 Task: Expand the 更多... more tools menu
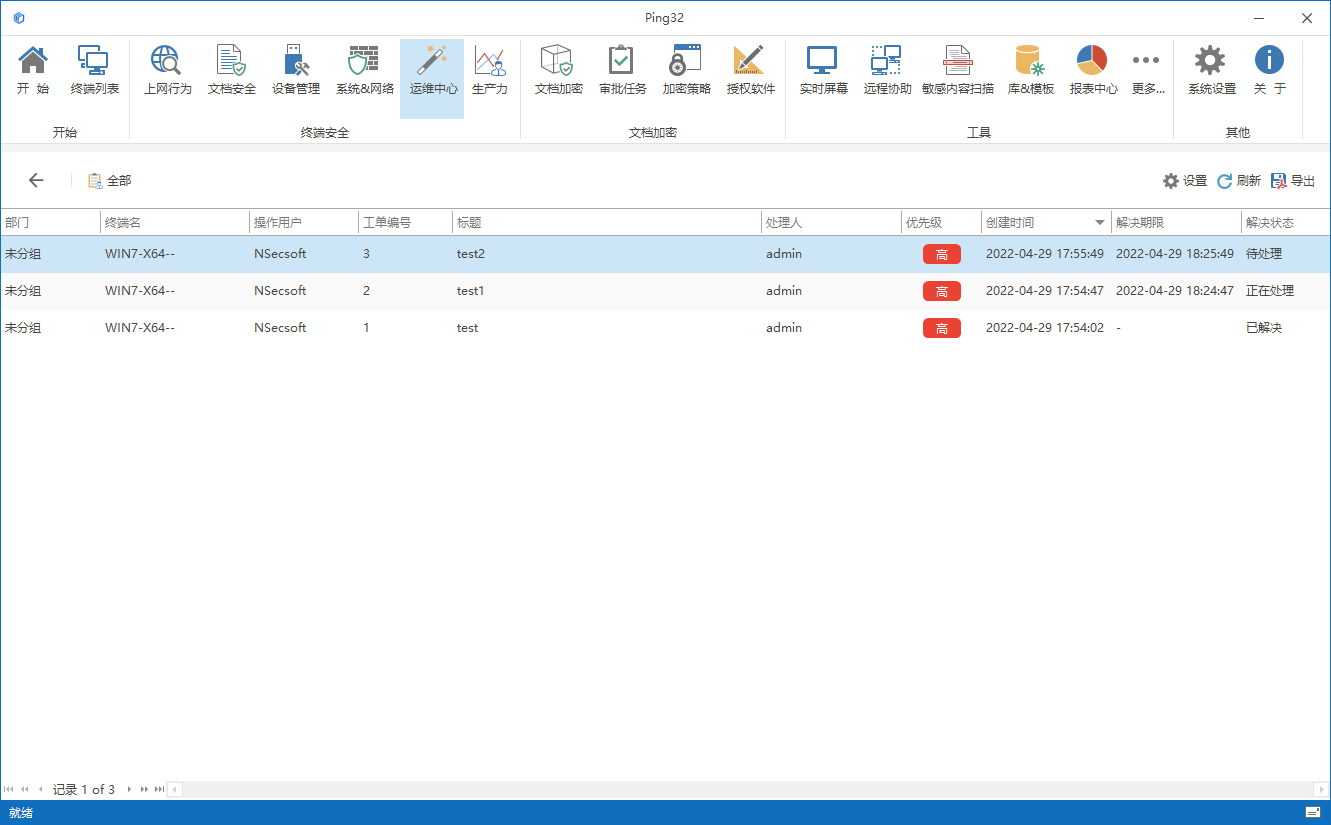pos(1147,70)
